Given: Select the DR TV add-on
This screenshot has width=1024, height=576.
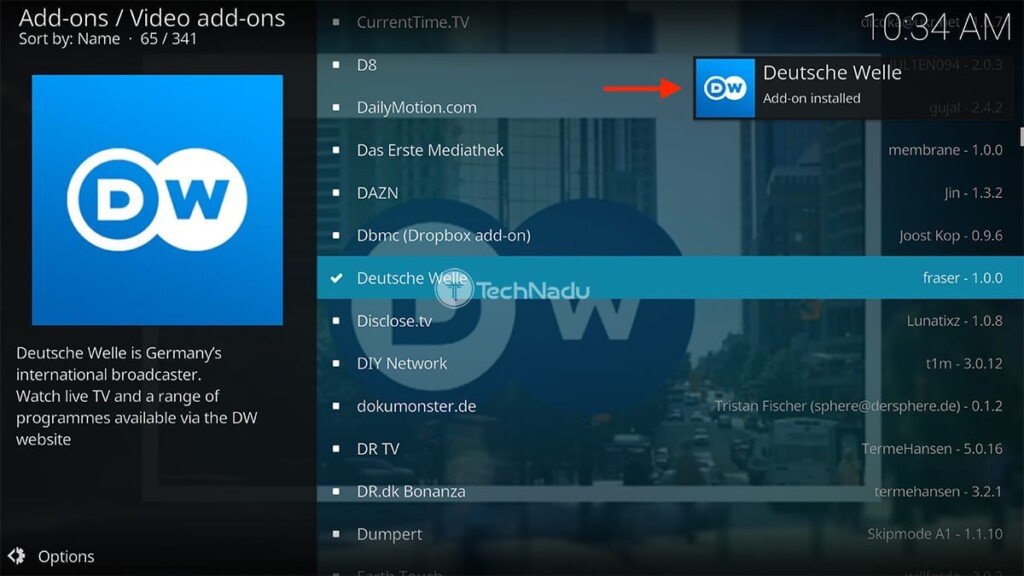Looking at the screenshot, I should (670, 449).
